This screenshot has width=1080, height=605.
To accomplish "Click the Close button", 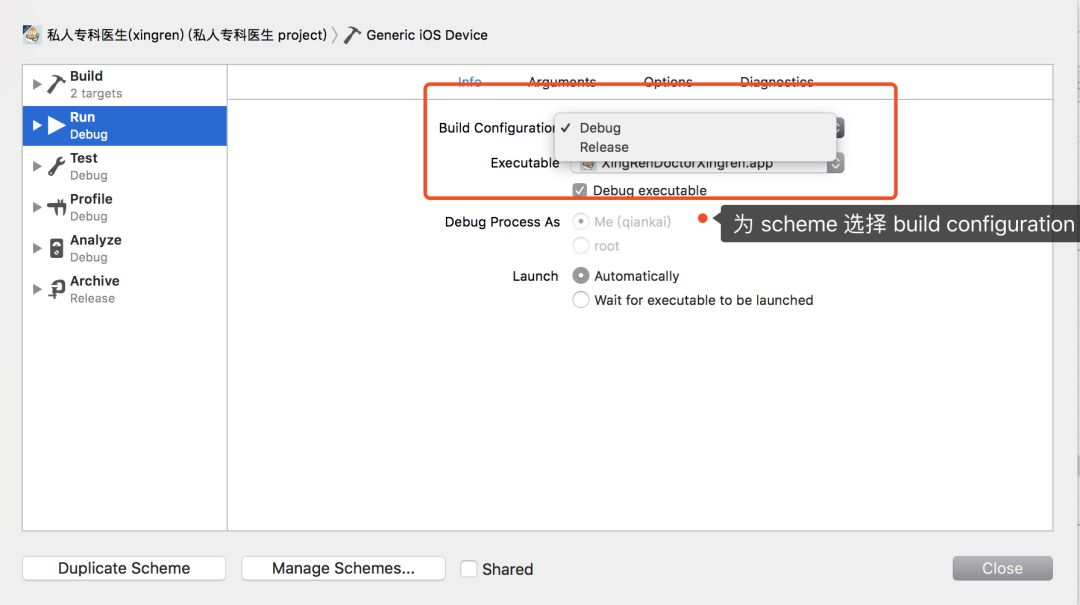I will click(1002, 568).
